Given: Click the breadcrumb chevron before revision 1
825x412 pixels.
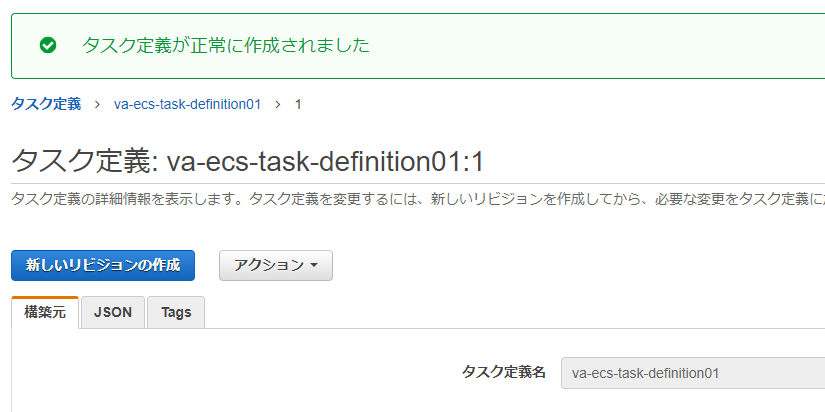Looking at the screenshot, I should coord(277,104).
